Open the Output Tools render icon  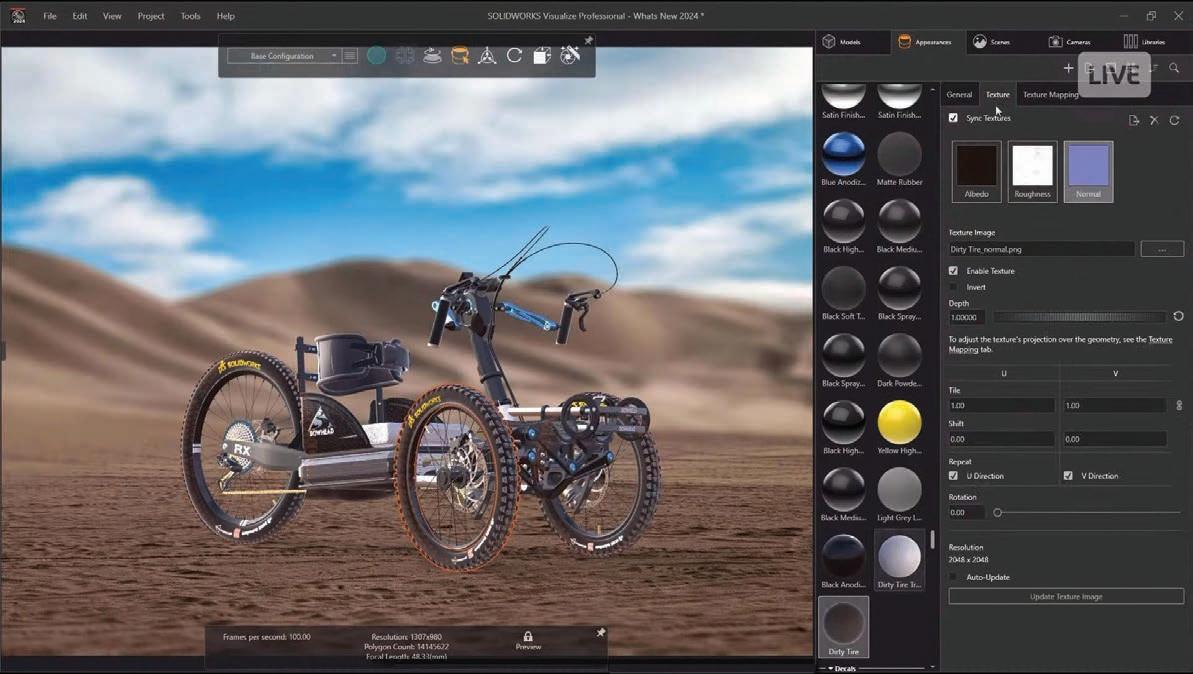coord(542,56)
